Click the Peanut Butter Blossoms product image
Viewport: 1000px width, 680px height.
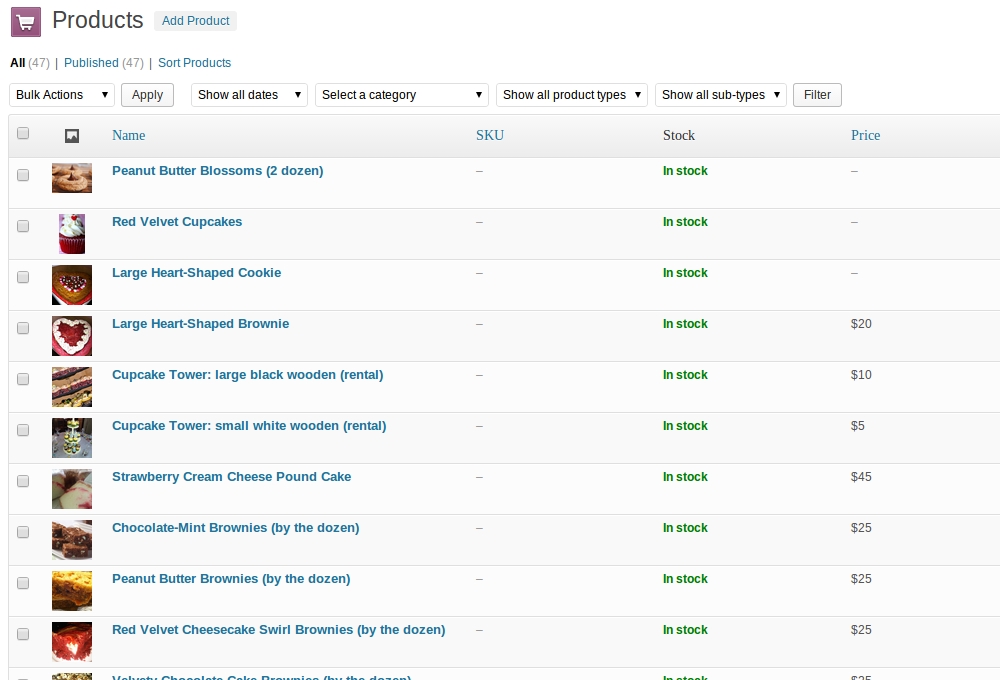(72, 178)
